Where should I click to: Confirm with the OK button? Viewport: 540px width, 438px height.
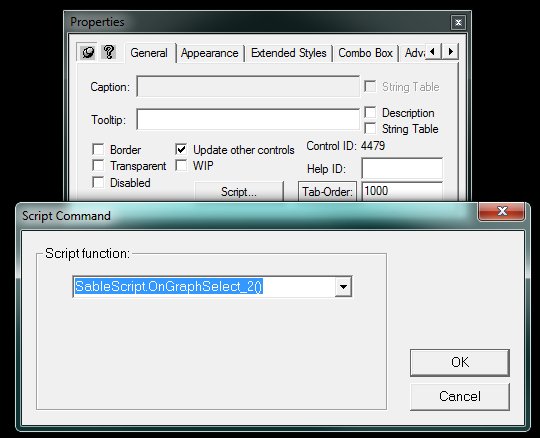[x=460, y=363]
